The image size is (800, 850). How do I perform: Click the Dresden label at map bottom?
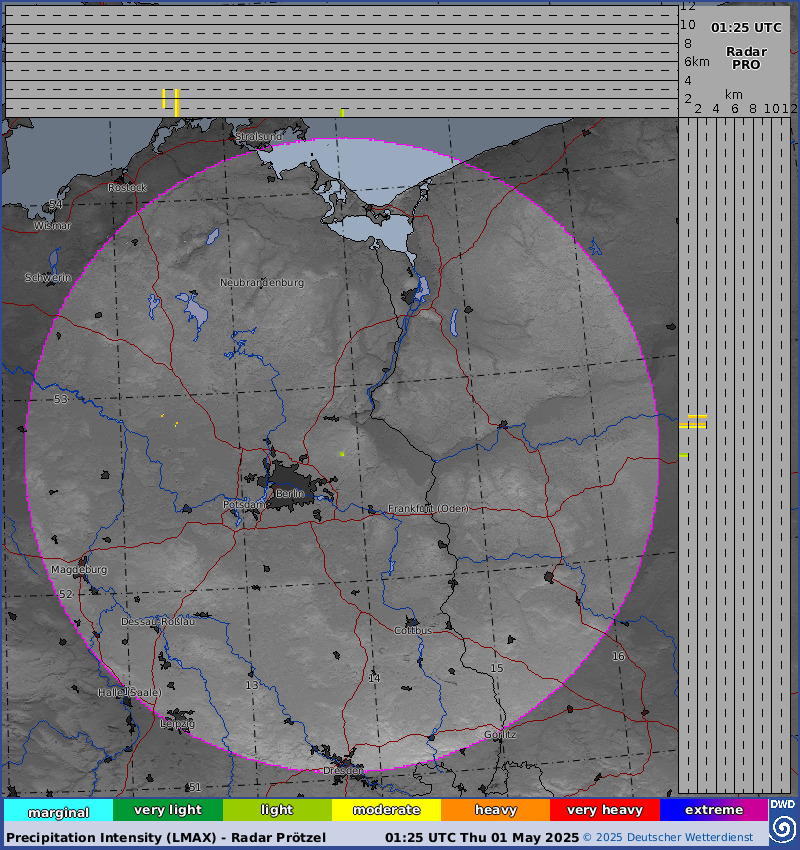point(343,771)
